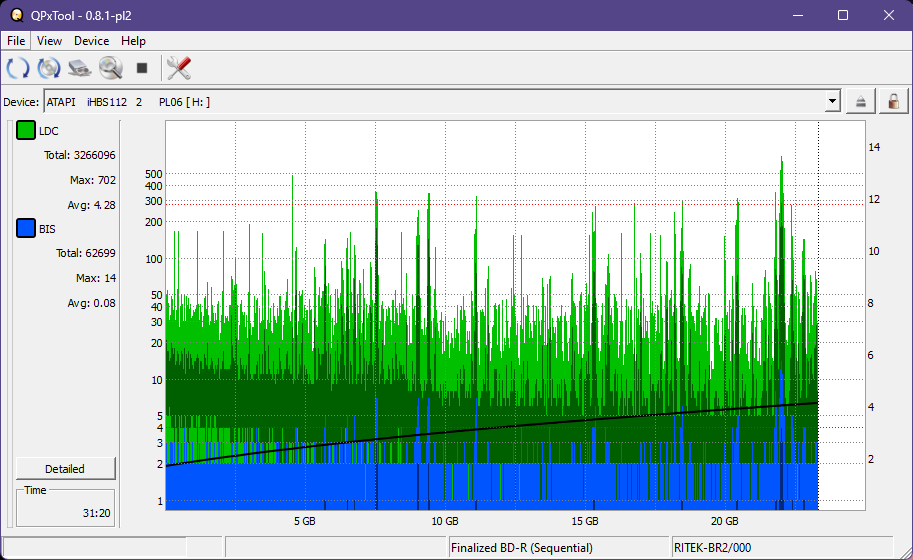Expand the Device selection dropdown arrow
The width and height of the screenshot is (913, 560).
(833, 101)
